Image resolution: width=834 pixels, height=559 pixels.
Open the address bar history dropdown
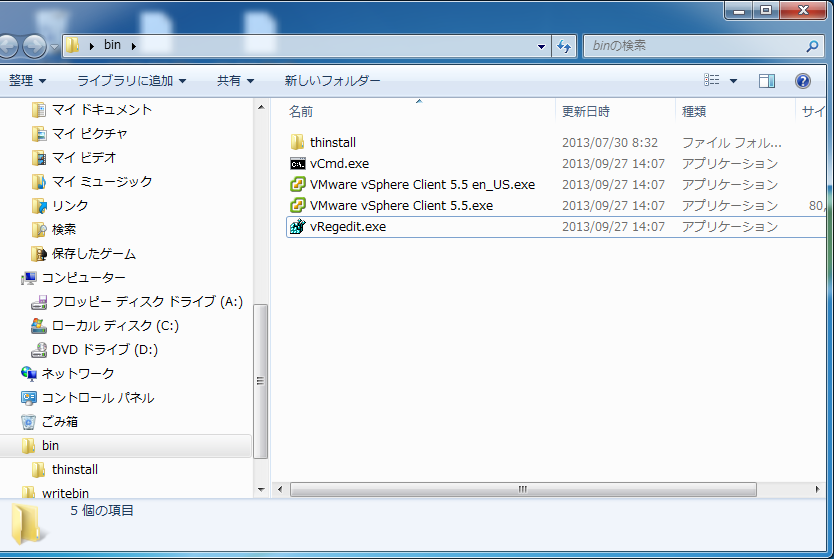coord(541,46)
